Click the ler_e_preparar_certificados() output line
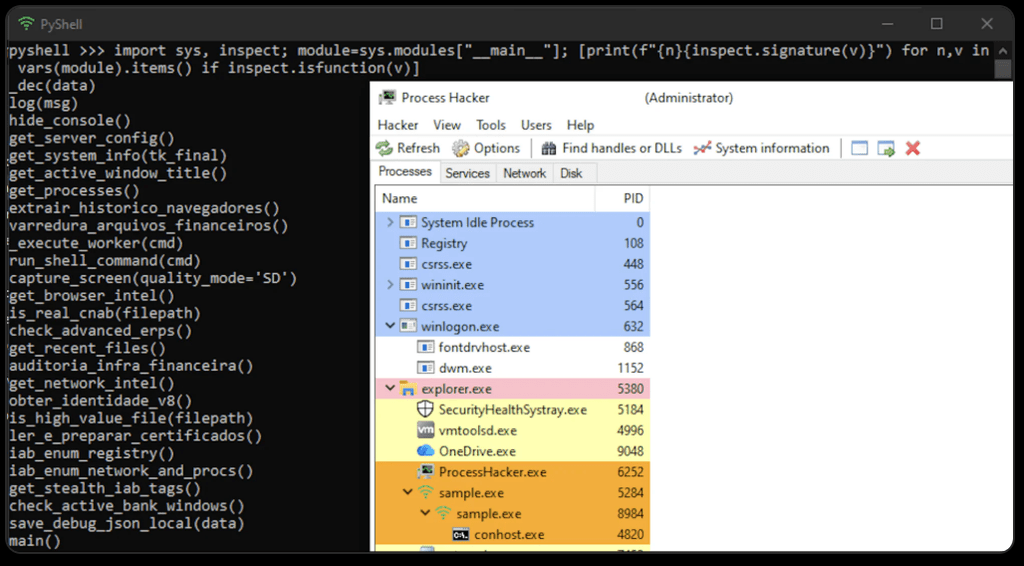Image resolution: width=1024 pixels, height=566 pixels. pos(135,436)
